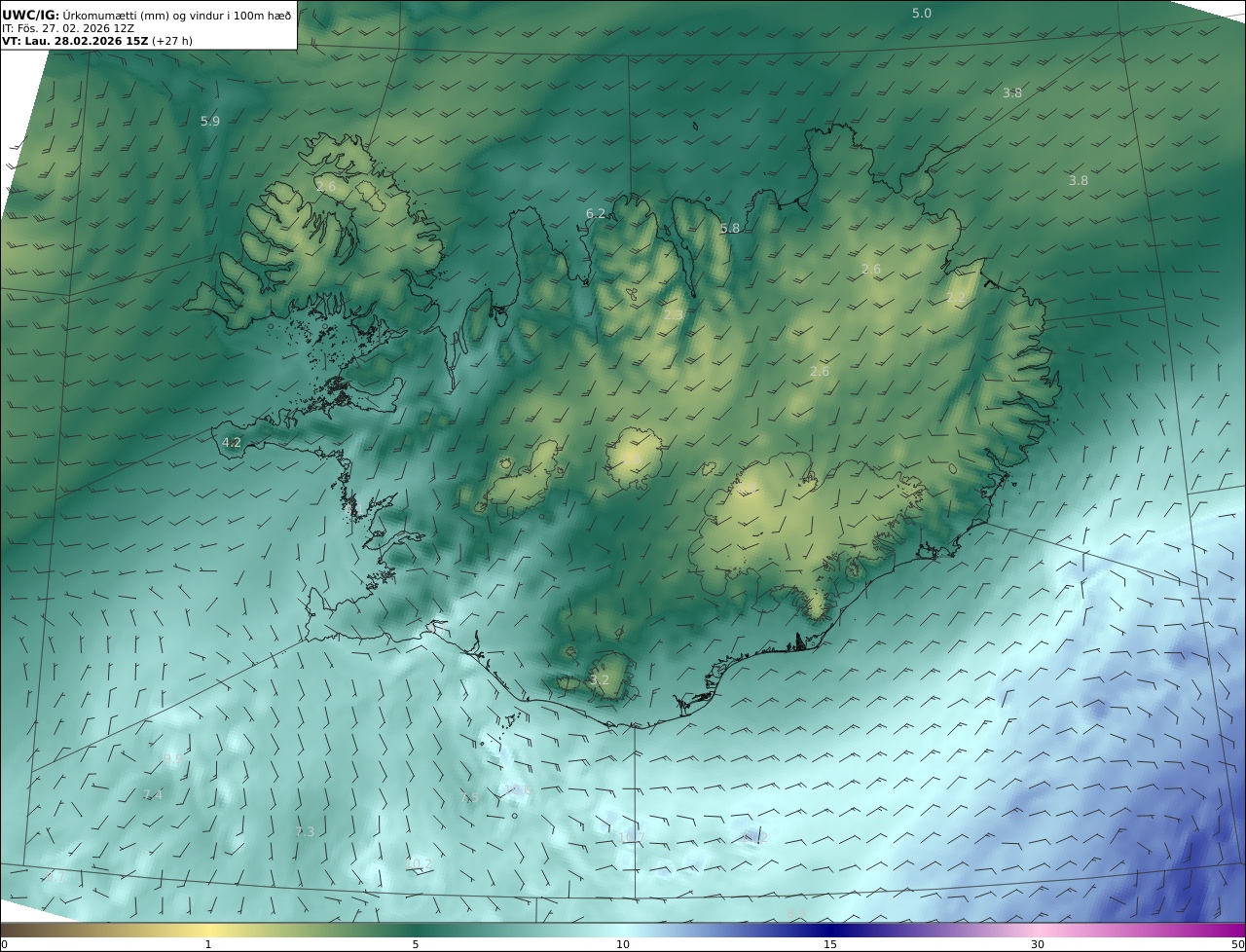Image resolution: width=1246 pixels, height=952 pixels.
Task: Click the 5.9 value label over the northwest sea
Action: pyautogui.click(x=210, y=122)
